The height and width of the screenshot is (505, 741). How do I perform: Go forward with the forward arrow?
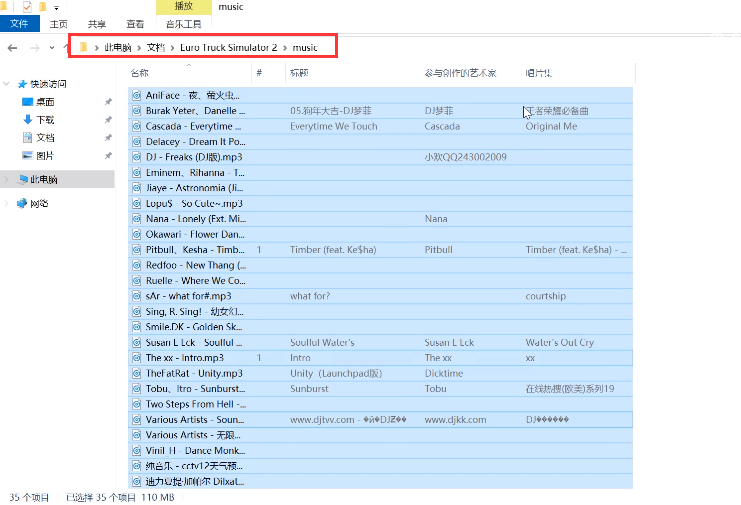[34, 48]
